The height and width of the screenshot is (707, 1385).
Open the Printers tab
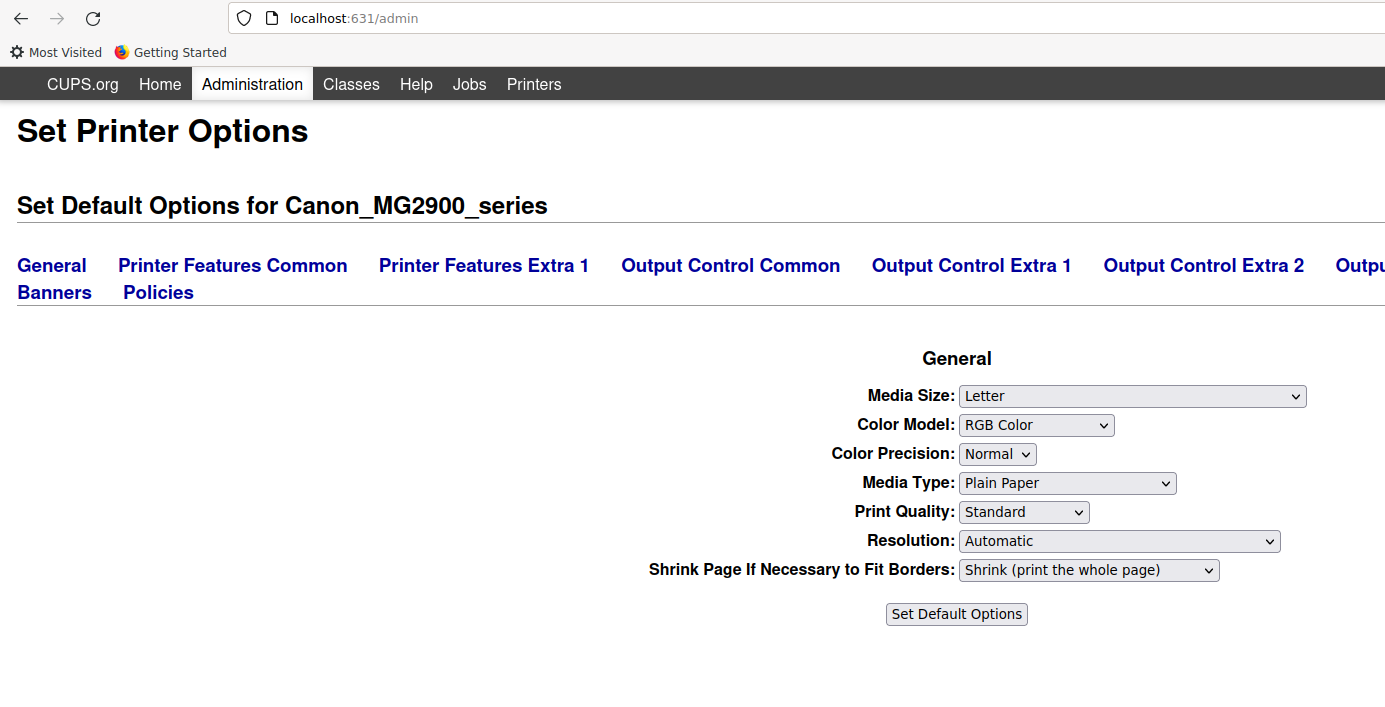tap(534, 84)
